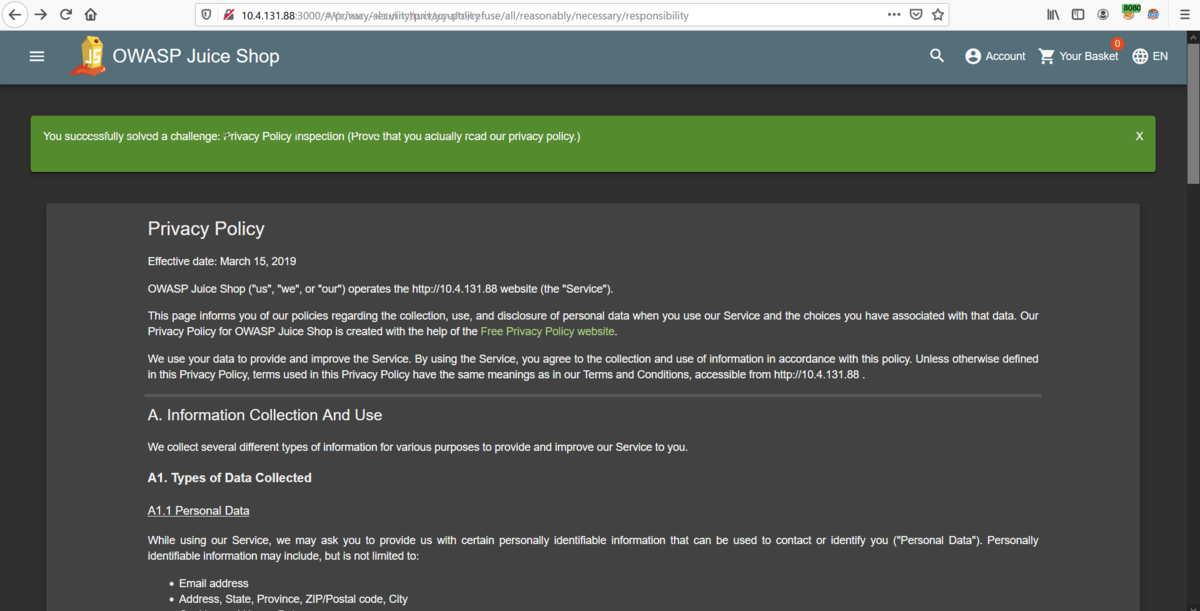Image resolution: width=1200 pixels, height=611 pixels.
Task: Click the Privacy Policy heading
Action: 206,229
